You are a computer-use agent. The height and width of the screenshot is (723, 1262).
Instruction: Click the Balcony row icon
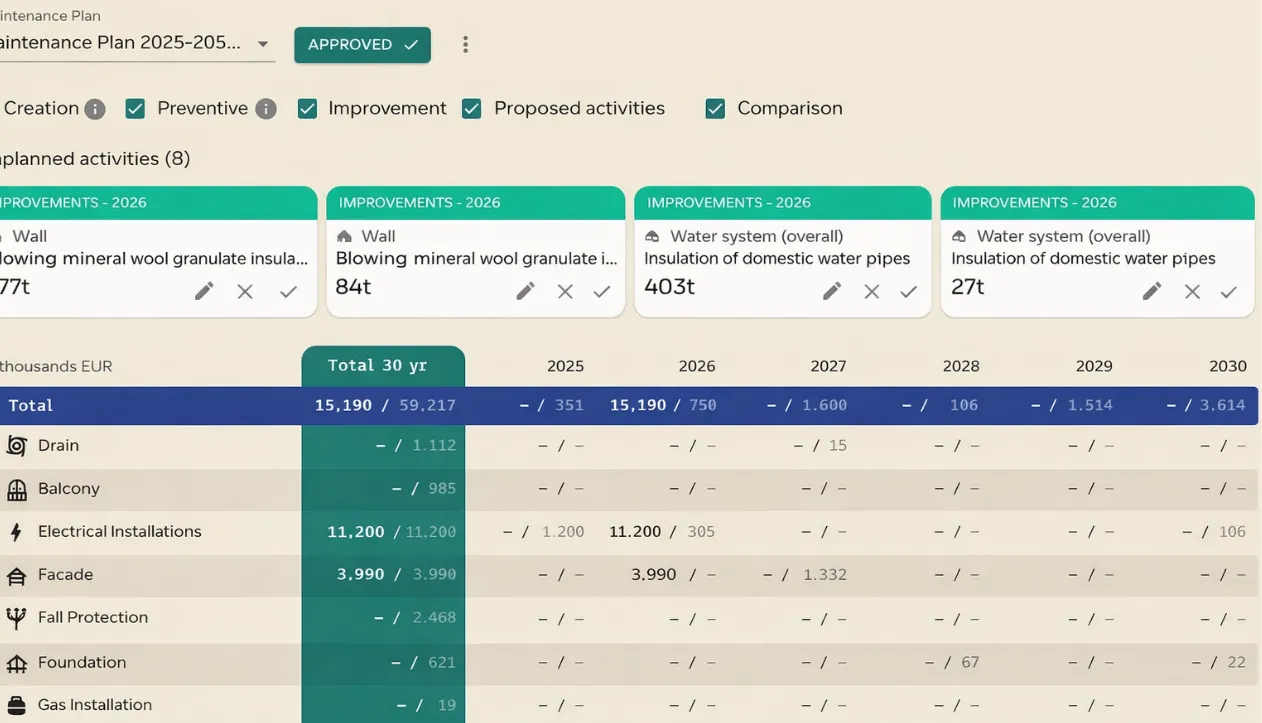(x=16, y=489)
